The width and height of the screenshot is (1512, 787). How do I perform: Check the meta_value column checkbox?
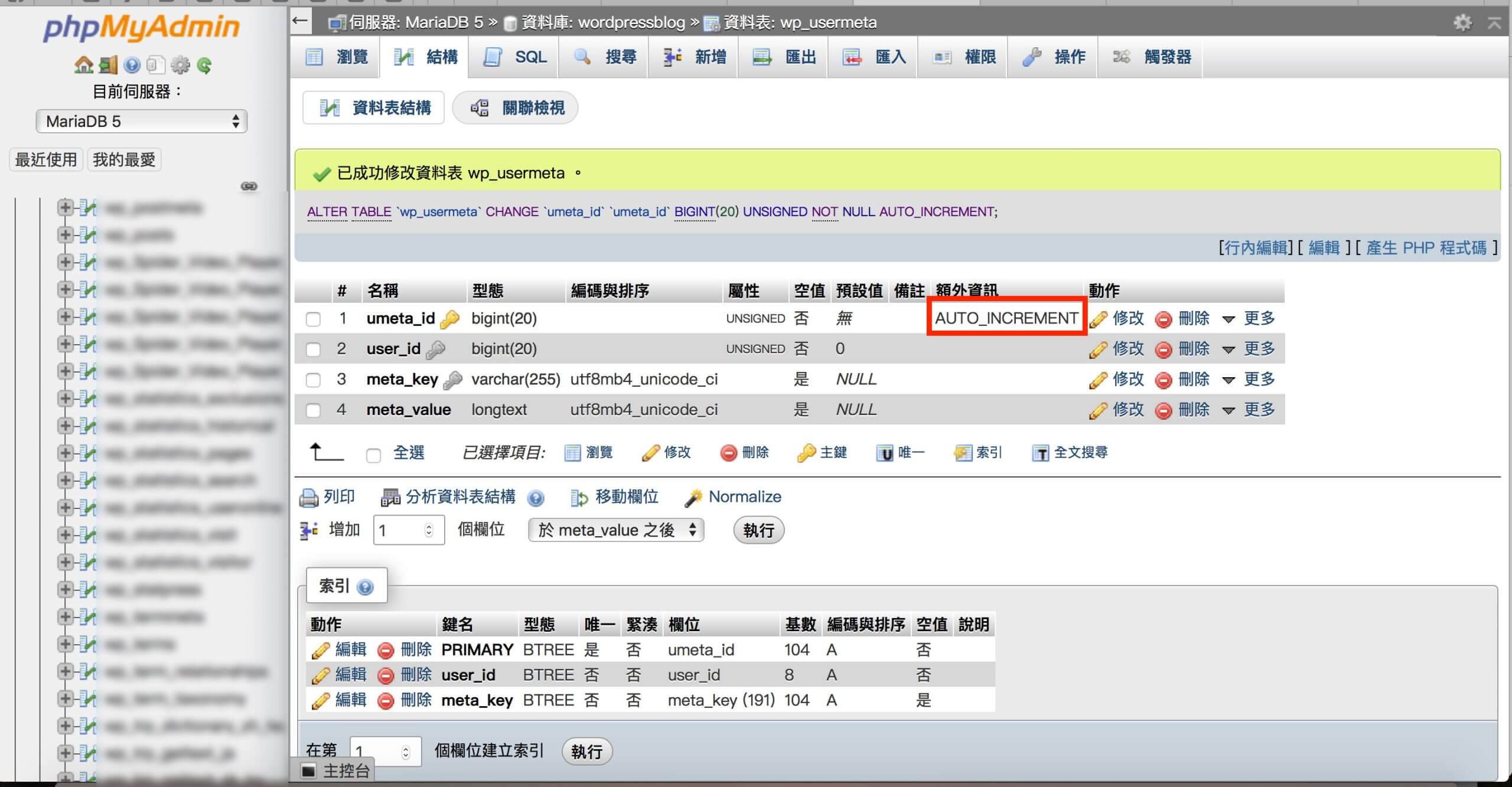click(x=313, y=410)
